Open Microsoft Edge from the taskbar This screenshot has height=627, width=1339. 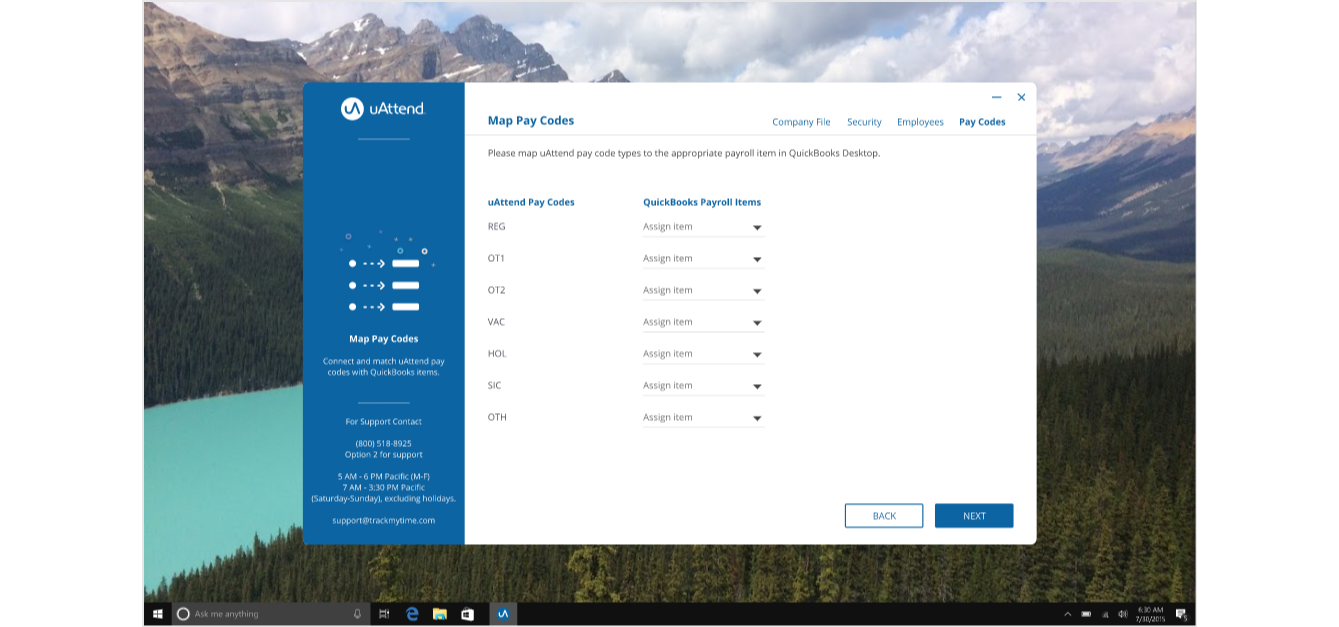click(x=412, y=614)
